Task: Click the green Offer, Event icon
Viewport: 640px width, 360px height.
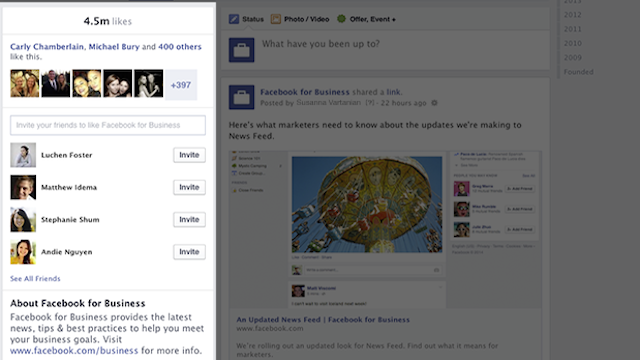Action: pyautogui.click(x=341, y=19)
